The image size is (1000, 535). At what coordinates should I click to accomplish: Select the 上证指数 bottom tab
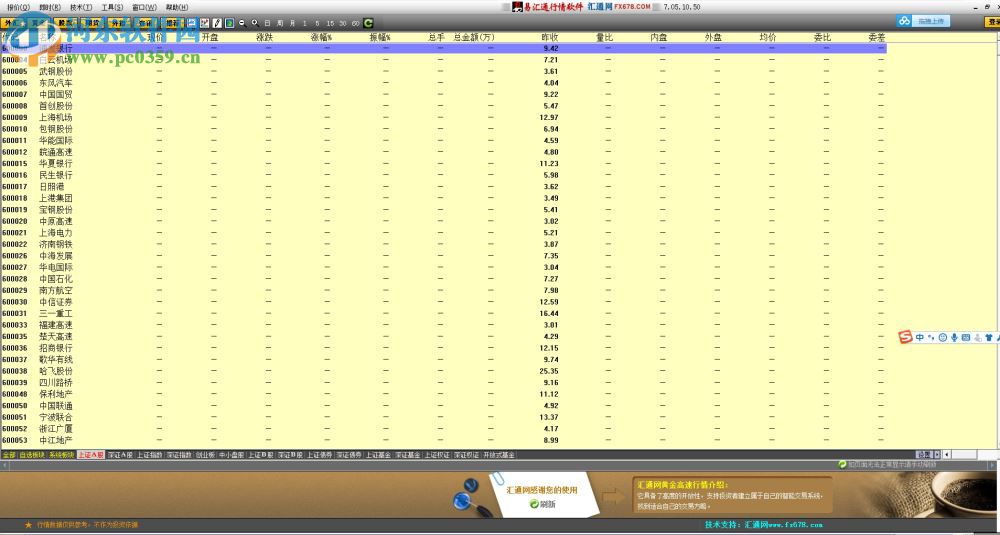click(150, 455)
